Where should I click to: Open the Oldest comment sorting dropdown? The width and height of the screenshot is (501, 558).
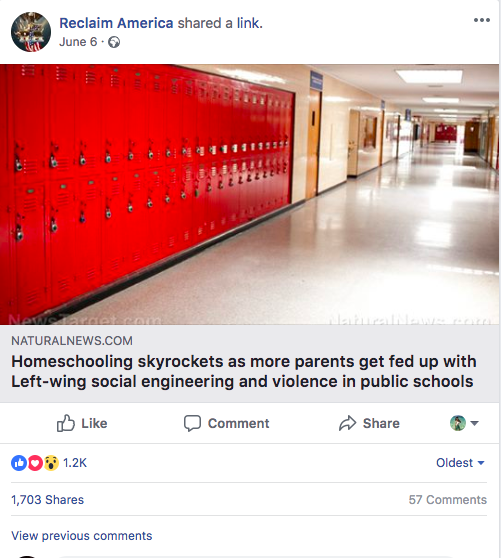tap(460, 463)
